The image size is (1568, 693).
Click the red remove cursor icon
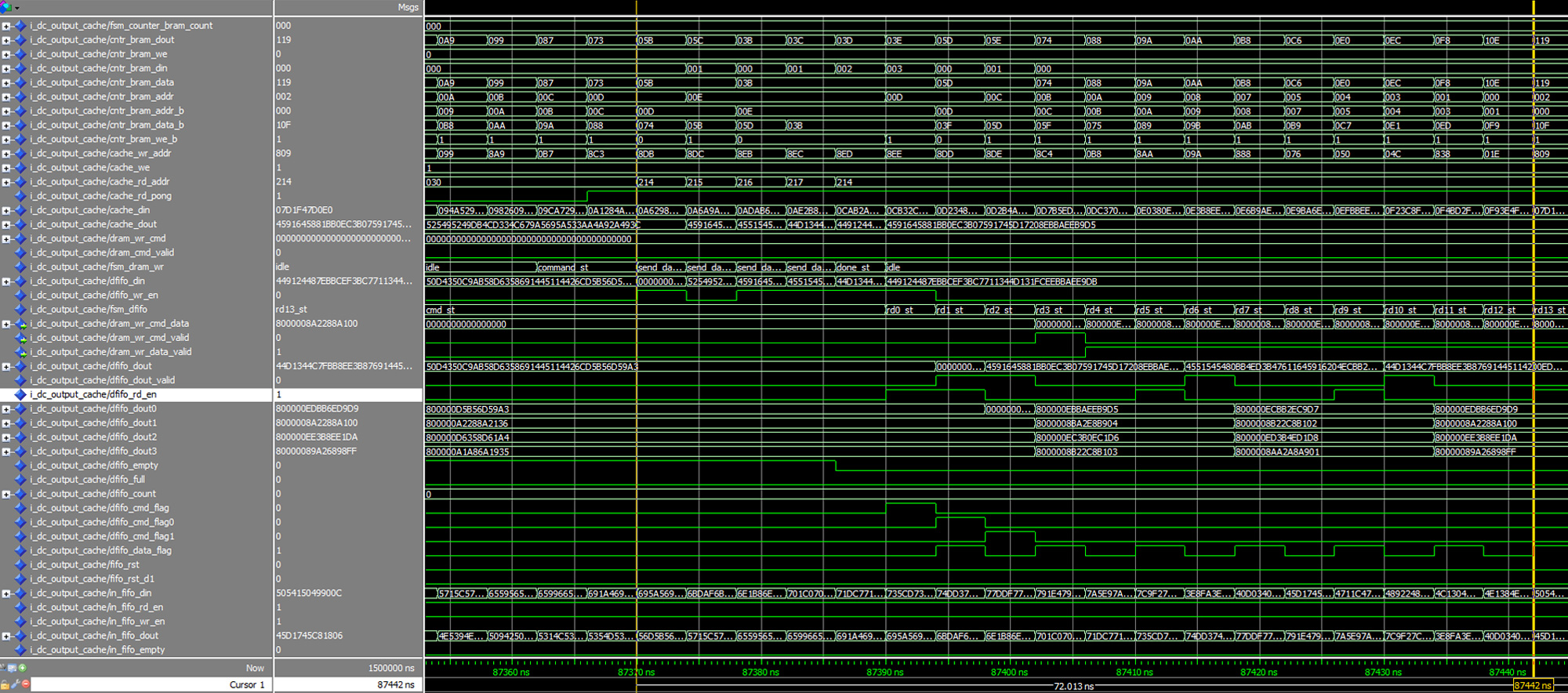point(25,684)
